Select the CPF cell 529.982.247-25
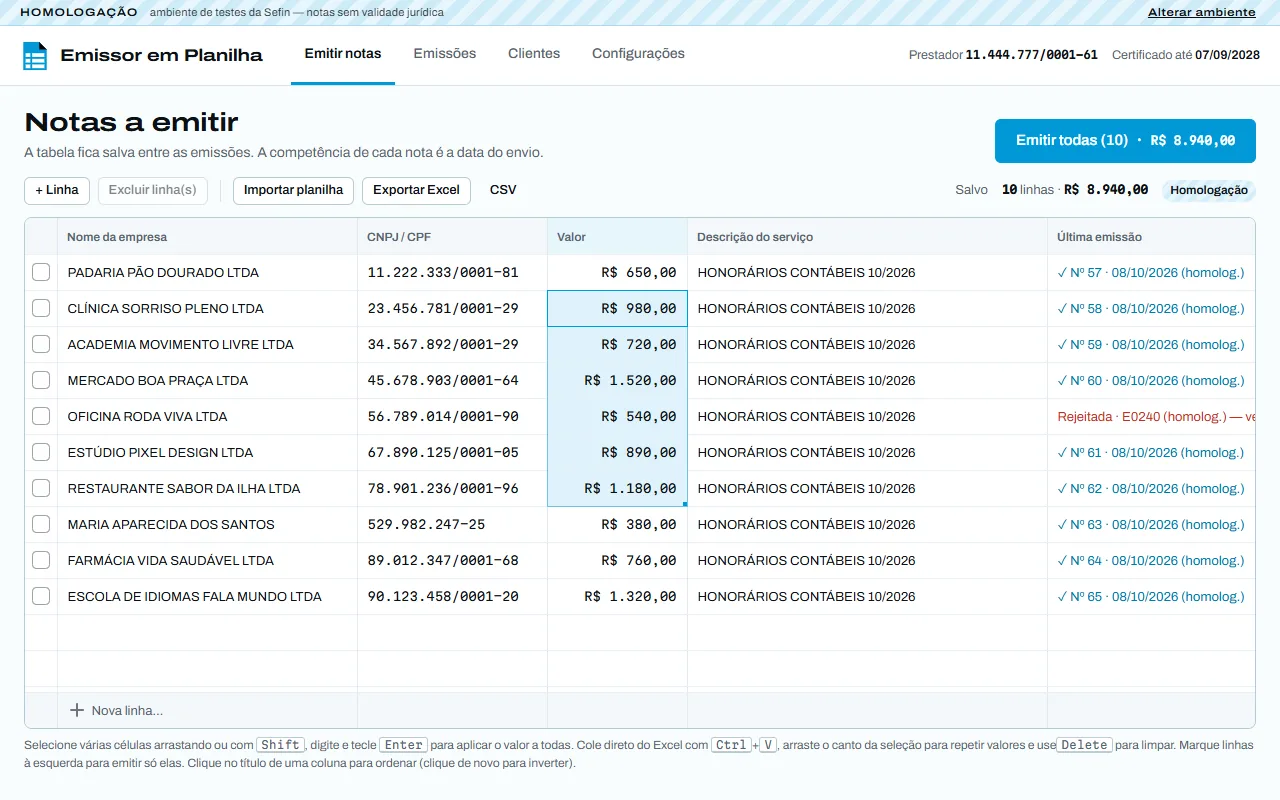 pos(452,524)
